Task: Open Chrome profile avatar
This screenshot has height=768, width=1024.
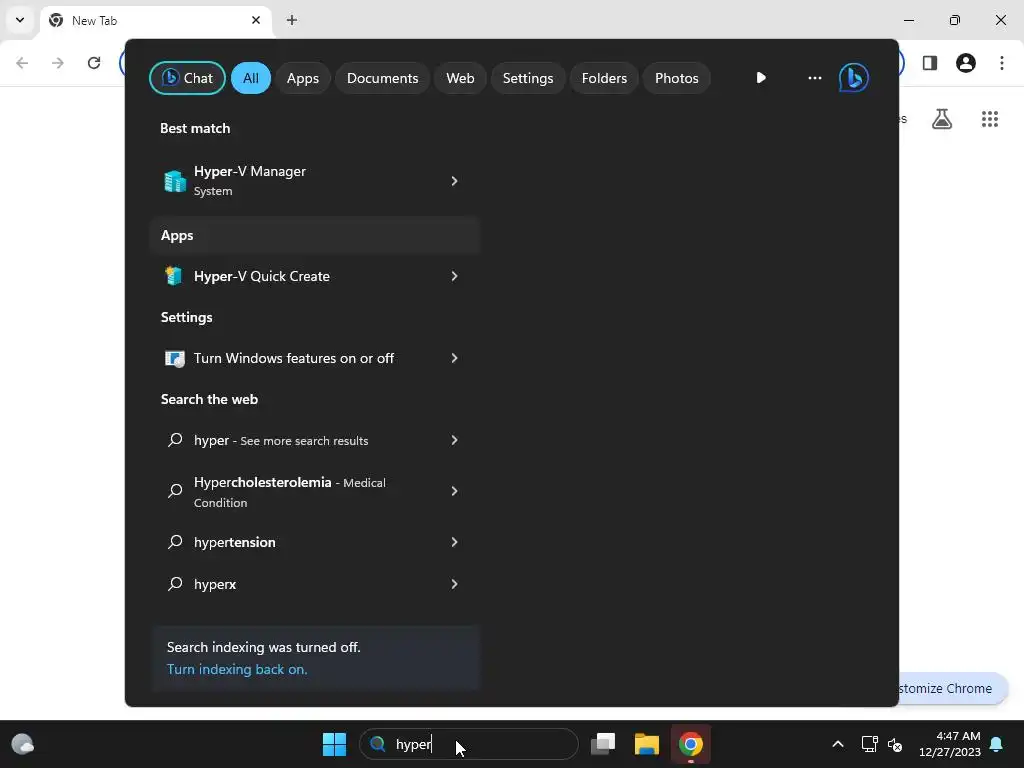Action: pos(966,63)
